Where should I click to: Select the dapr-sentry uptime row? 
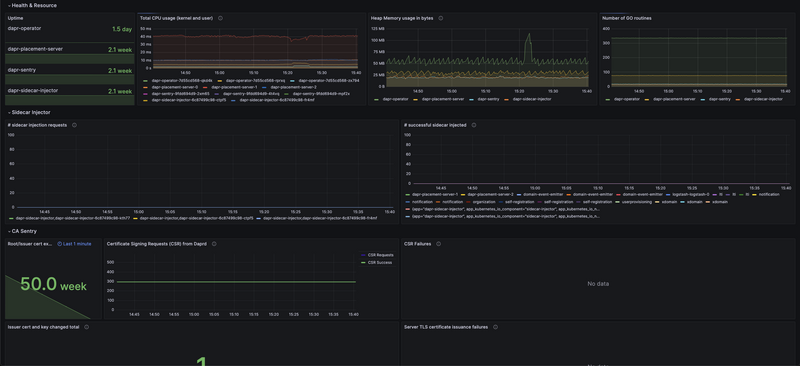pos(70,75)
